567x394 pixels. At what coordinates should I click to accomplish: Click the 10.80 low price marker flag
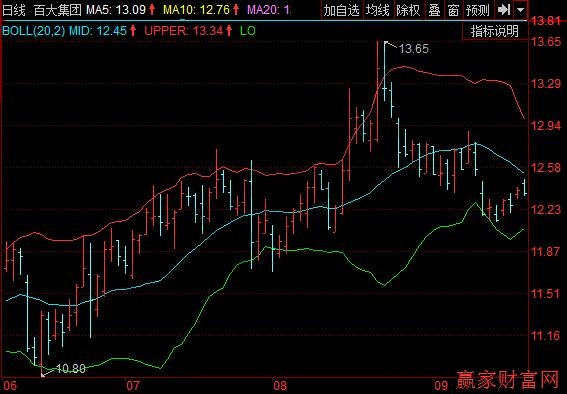(x=64, y=369)
